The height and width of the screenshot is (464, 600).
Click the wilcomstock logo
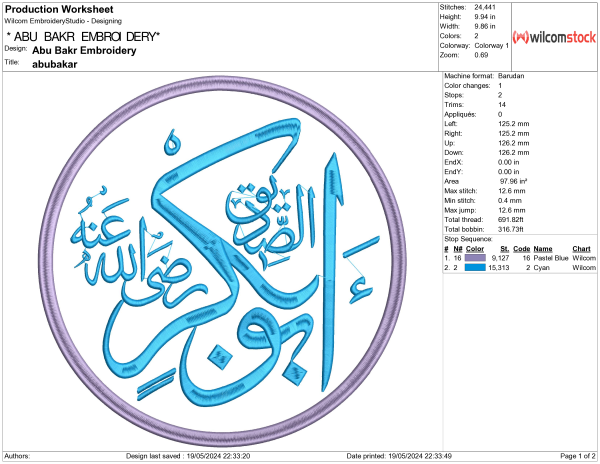click(x=554, y=37)
